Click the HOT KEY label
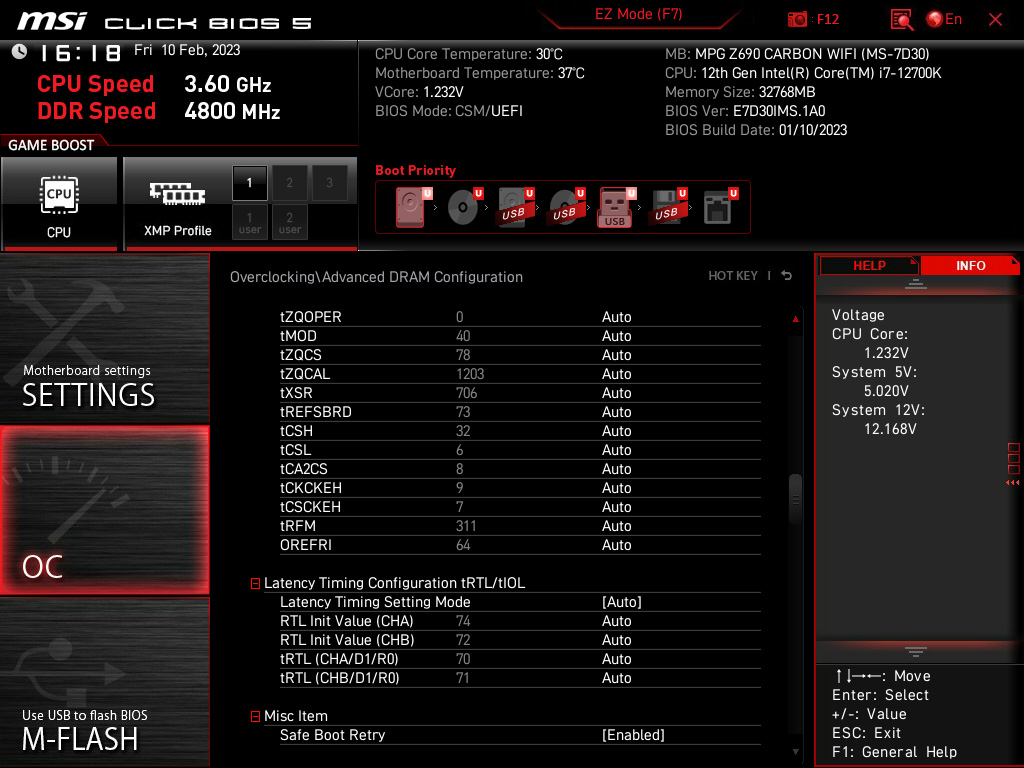Screen dimensions: 1024x768 tap(733, 276)
